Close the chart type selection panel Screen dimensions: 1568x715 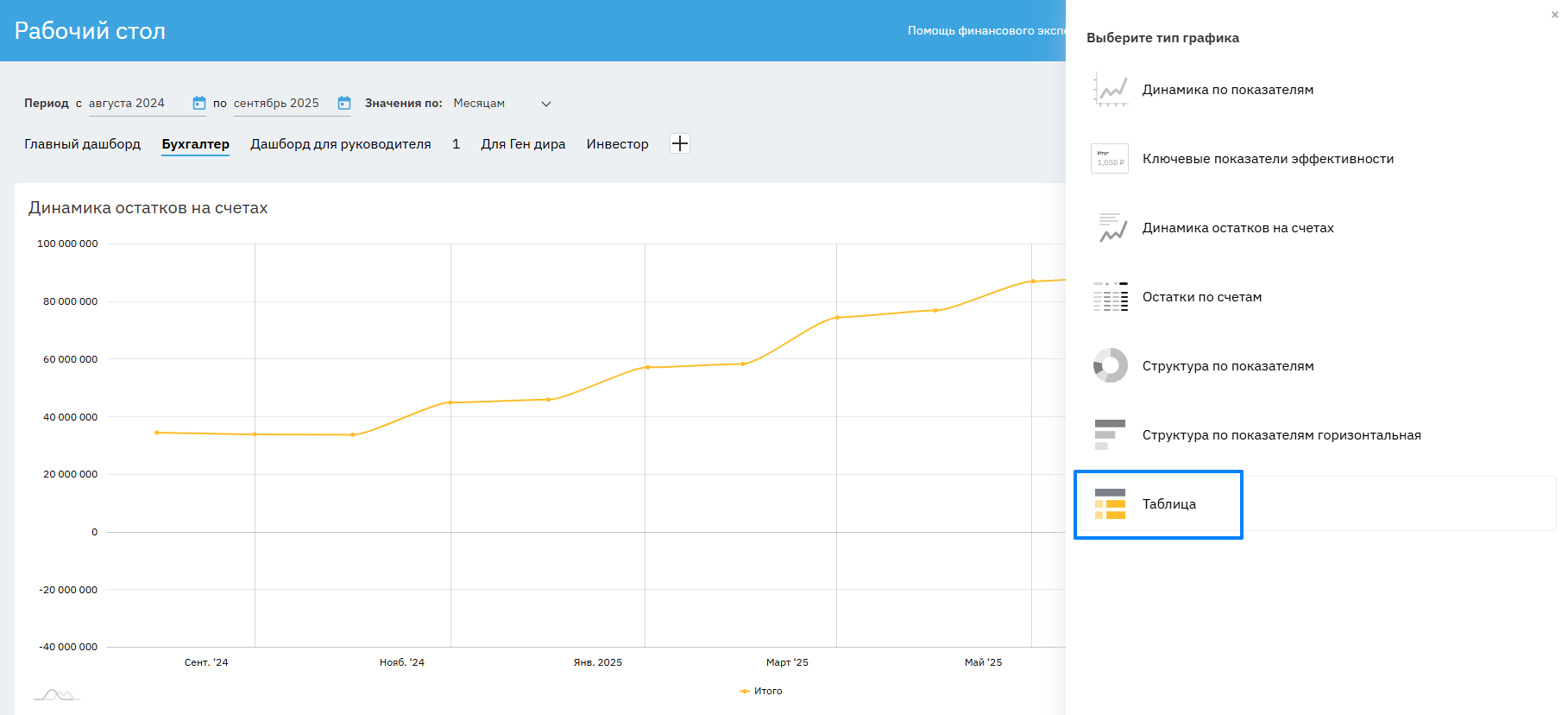click(x=1554, y=15)
